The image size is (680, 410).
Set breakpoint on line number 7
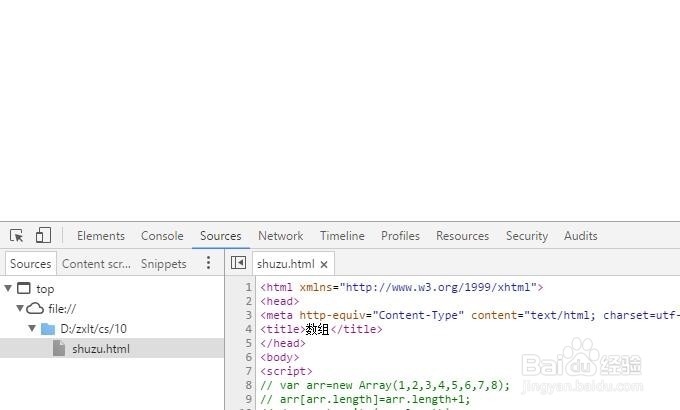(x=248, y=371)
